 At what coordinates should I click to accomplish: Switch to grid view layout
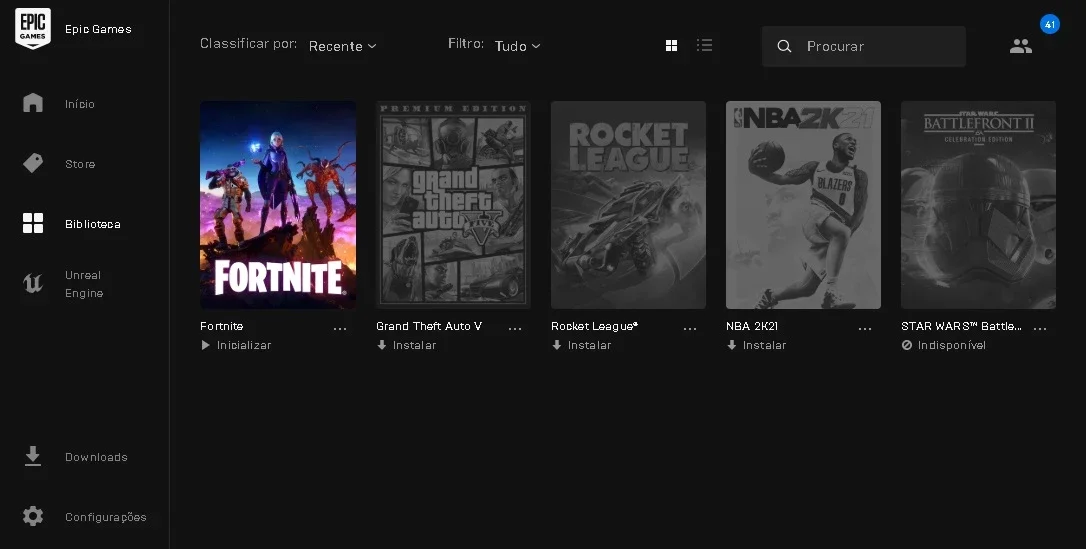pos(671,46)
